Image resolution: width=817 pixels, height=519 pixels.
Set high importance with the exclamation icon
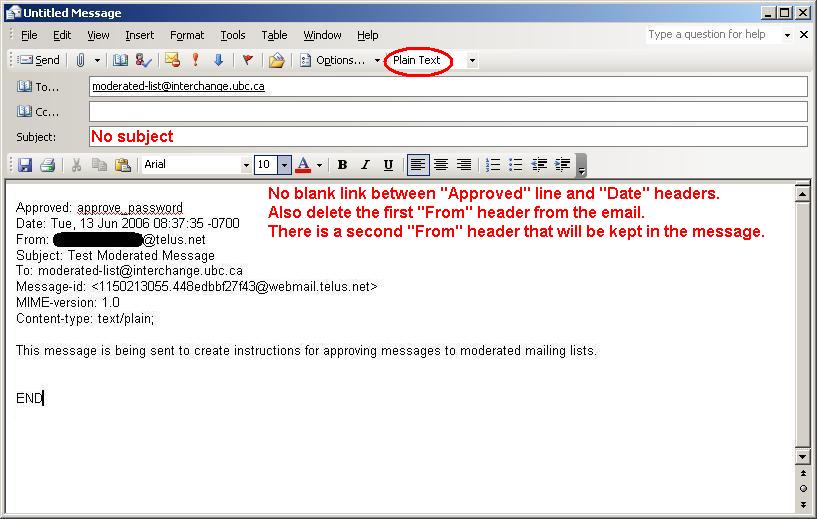tap(196, 60)
